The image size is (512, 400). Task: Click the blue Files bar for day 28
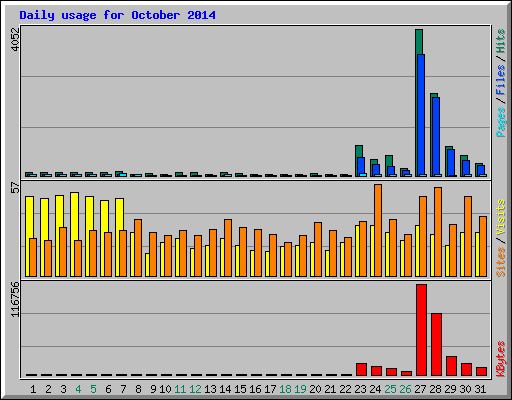click(x=436, y=137)
